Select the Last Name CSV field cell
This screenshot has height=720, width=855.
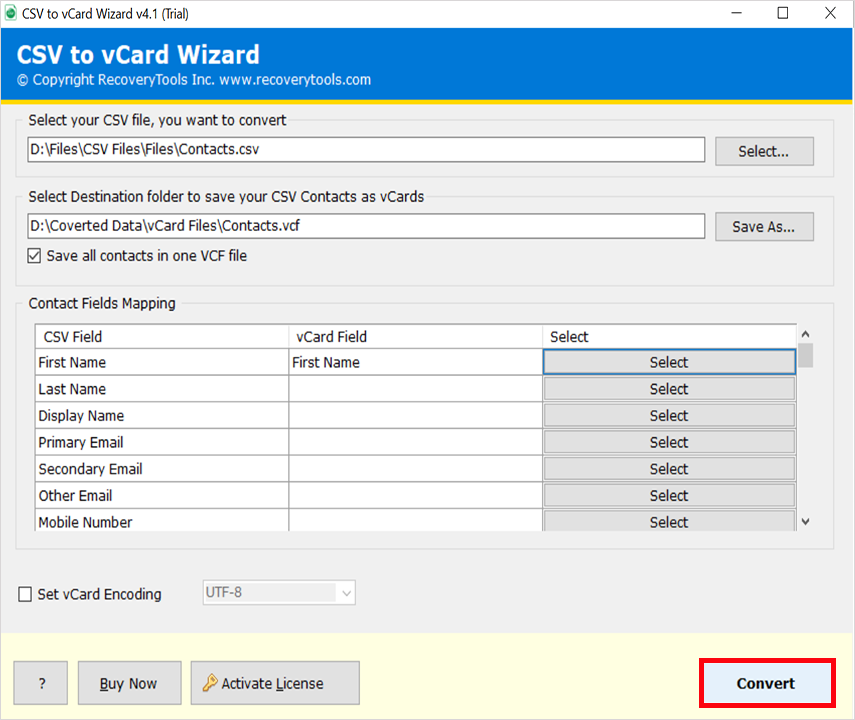pos(162,389)
